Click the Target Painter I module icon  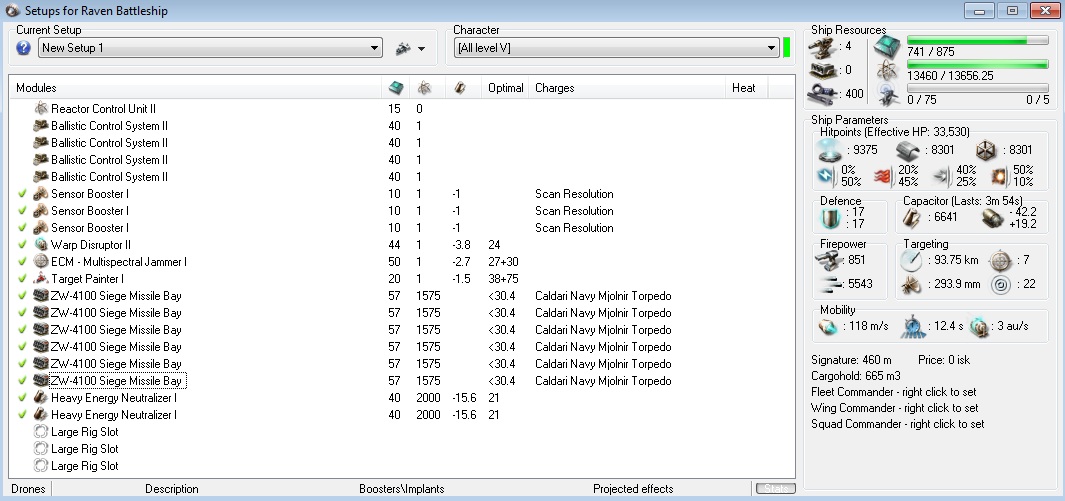40,278
